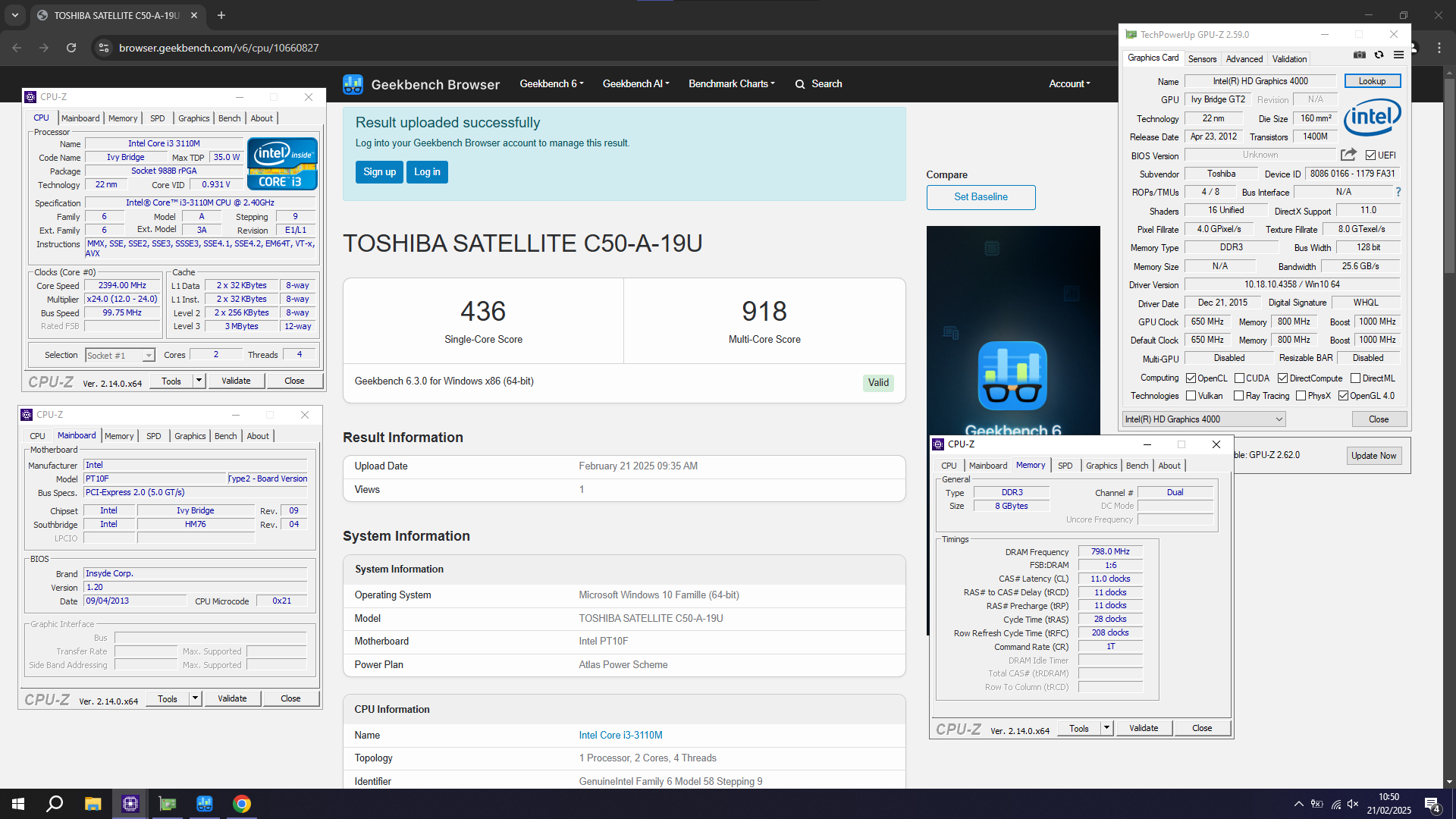
Task: Toggle CUDA checkbox
Action: point(1240,378)
